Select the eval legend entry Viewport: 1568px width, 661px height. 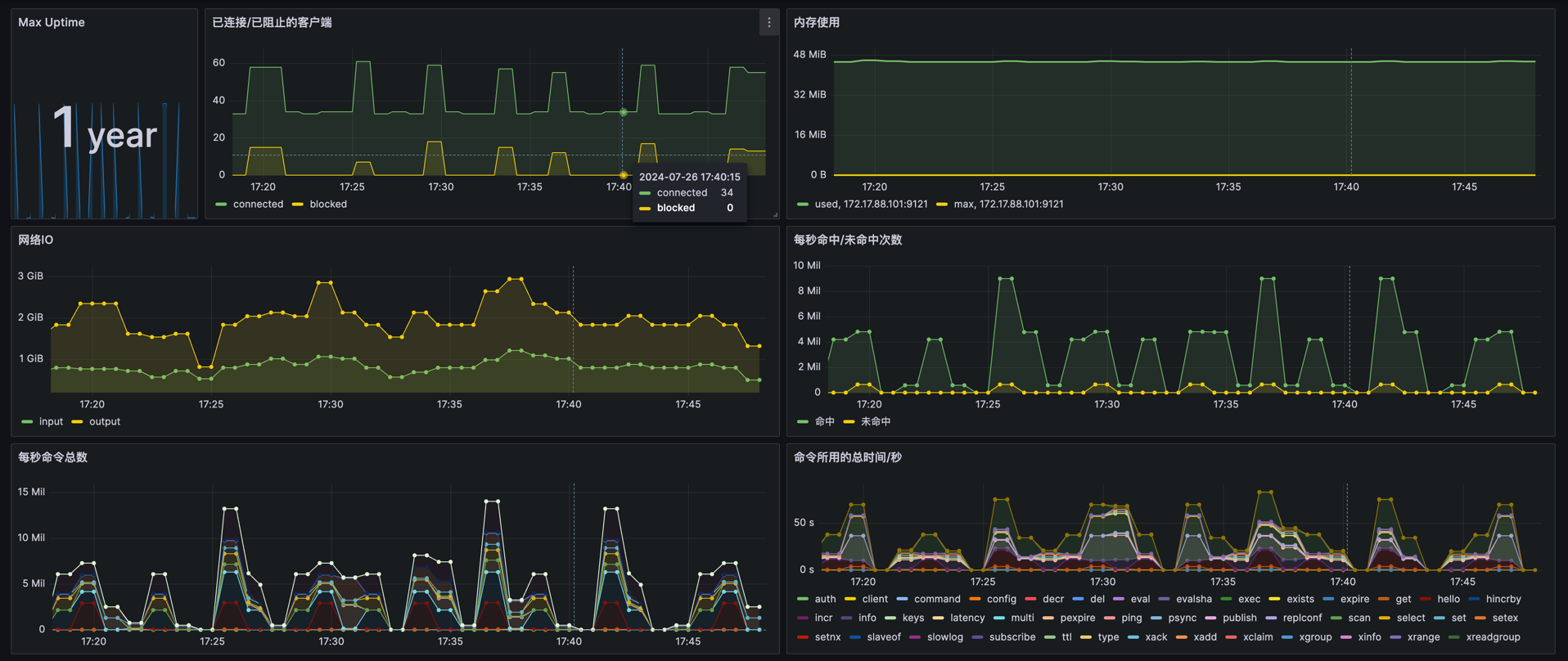(1140, 600)
